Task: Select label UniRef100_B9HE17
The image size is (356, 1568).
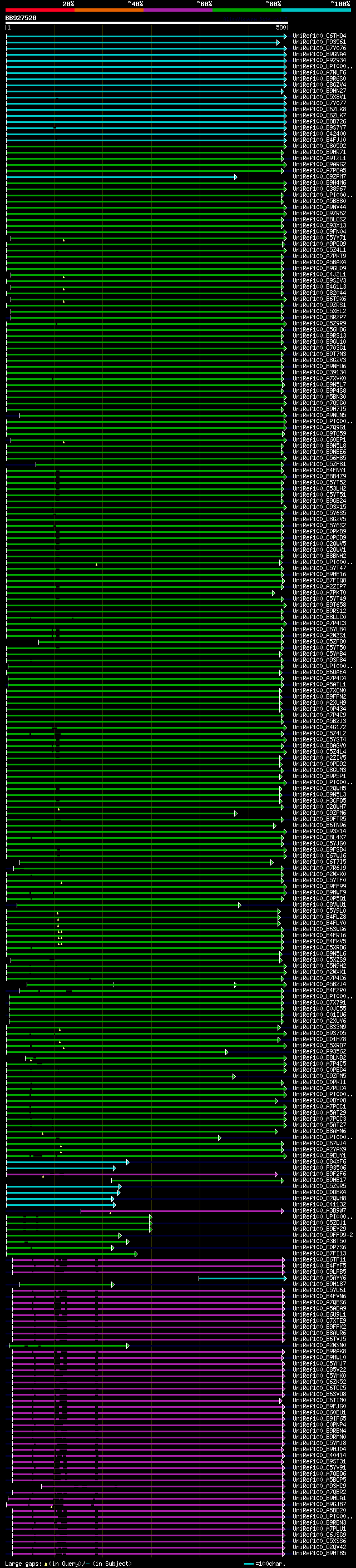Action: [319, 1180]
